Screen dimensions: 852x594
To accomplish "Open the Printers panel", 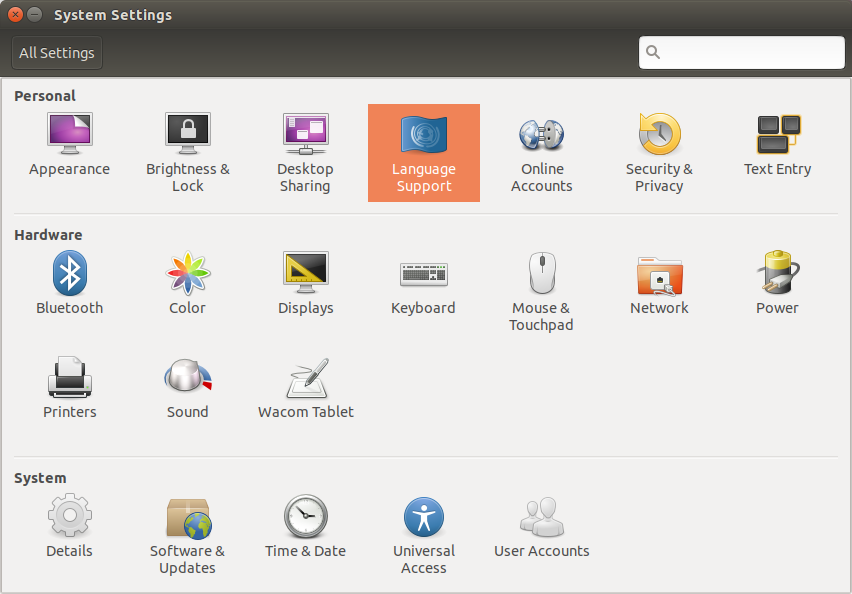I will point(70,387).
